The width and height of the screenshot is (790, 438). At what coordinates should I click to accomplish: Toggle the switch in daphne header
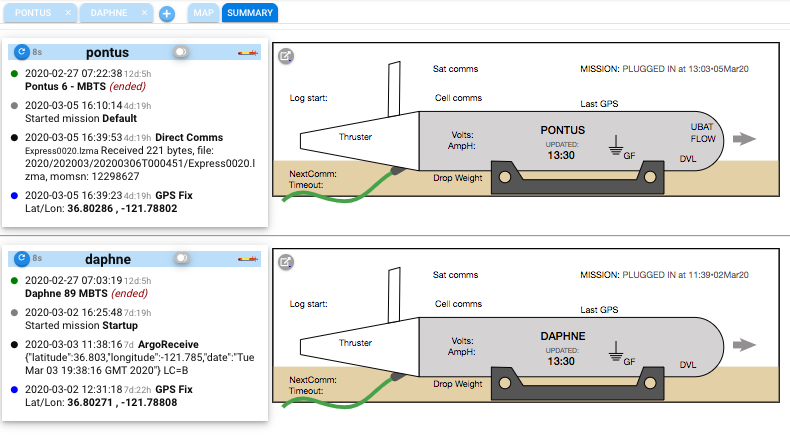coord(181,259)
